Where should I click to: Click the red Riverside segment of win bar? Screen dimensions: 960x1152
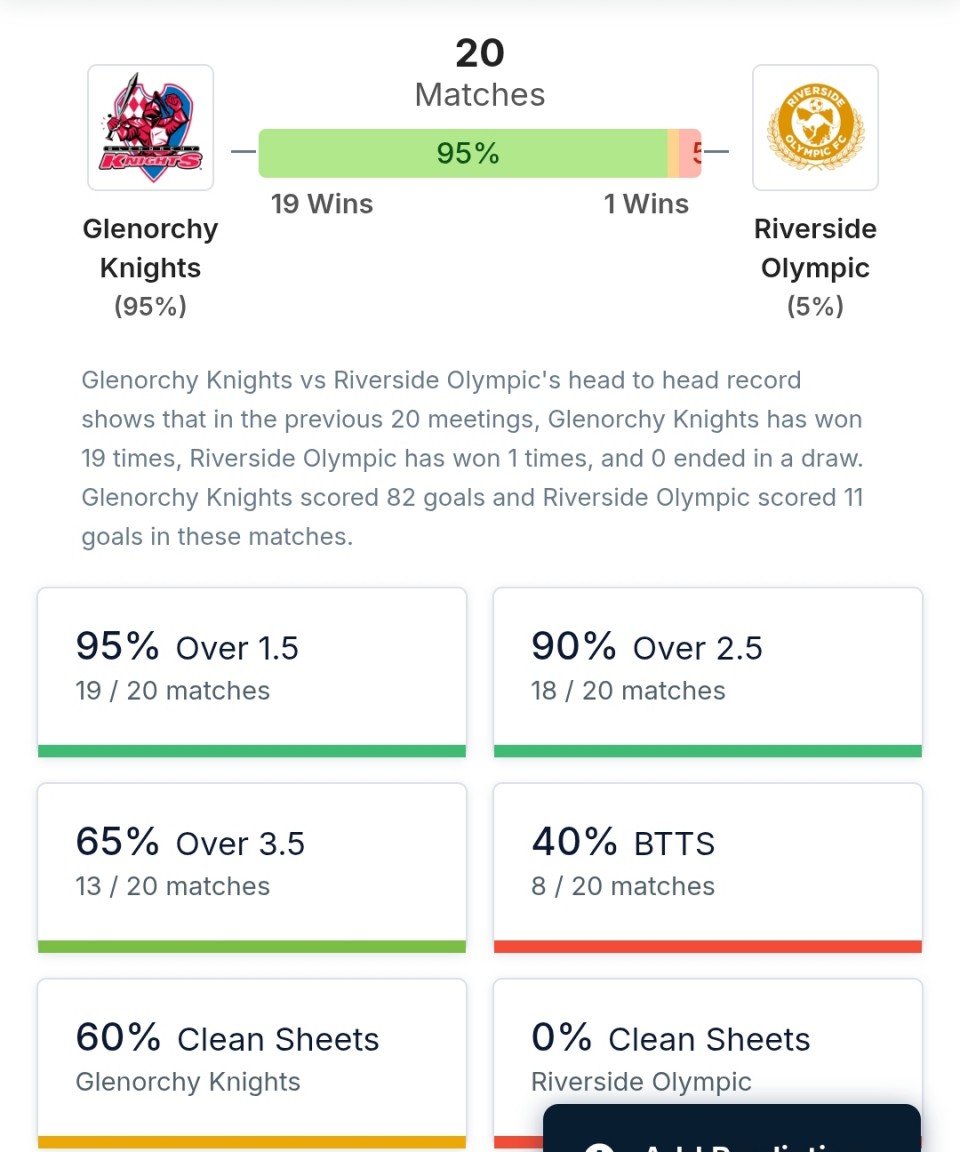click(x=691, y=153)
